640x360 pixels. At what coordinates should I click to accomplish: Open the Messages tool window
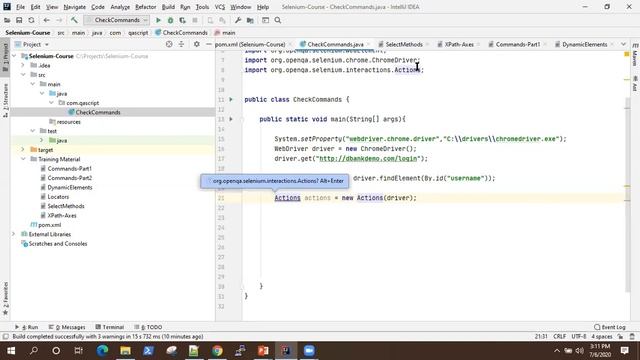(67, 327)
